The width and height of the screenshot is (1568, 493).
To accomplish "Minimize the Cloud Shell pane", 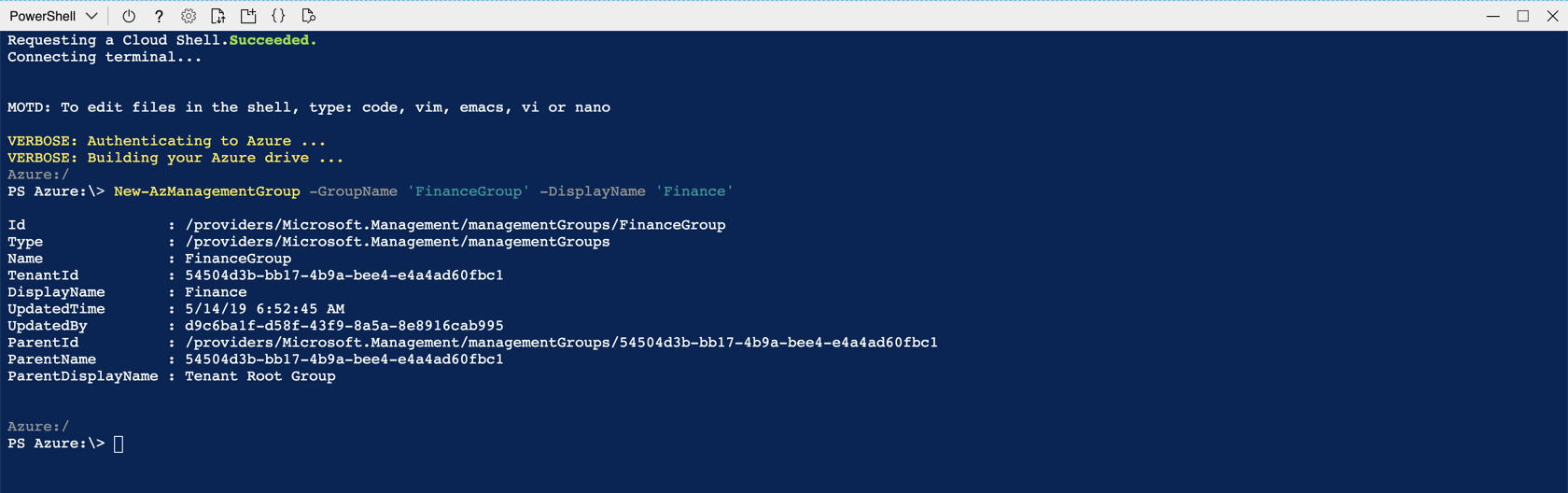I will (1492, 16).
